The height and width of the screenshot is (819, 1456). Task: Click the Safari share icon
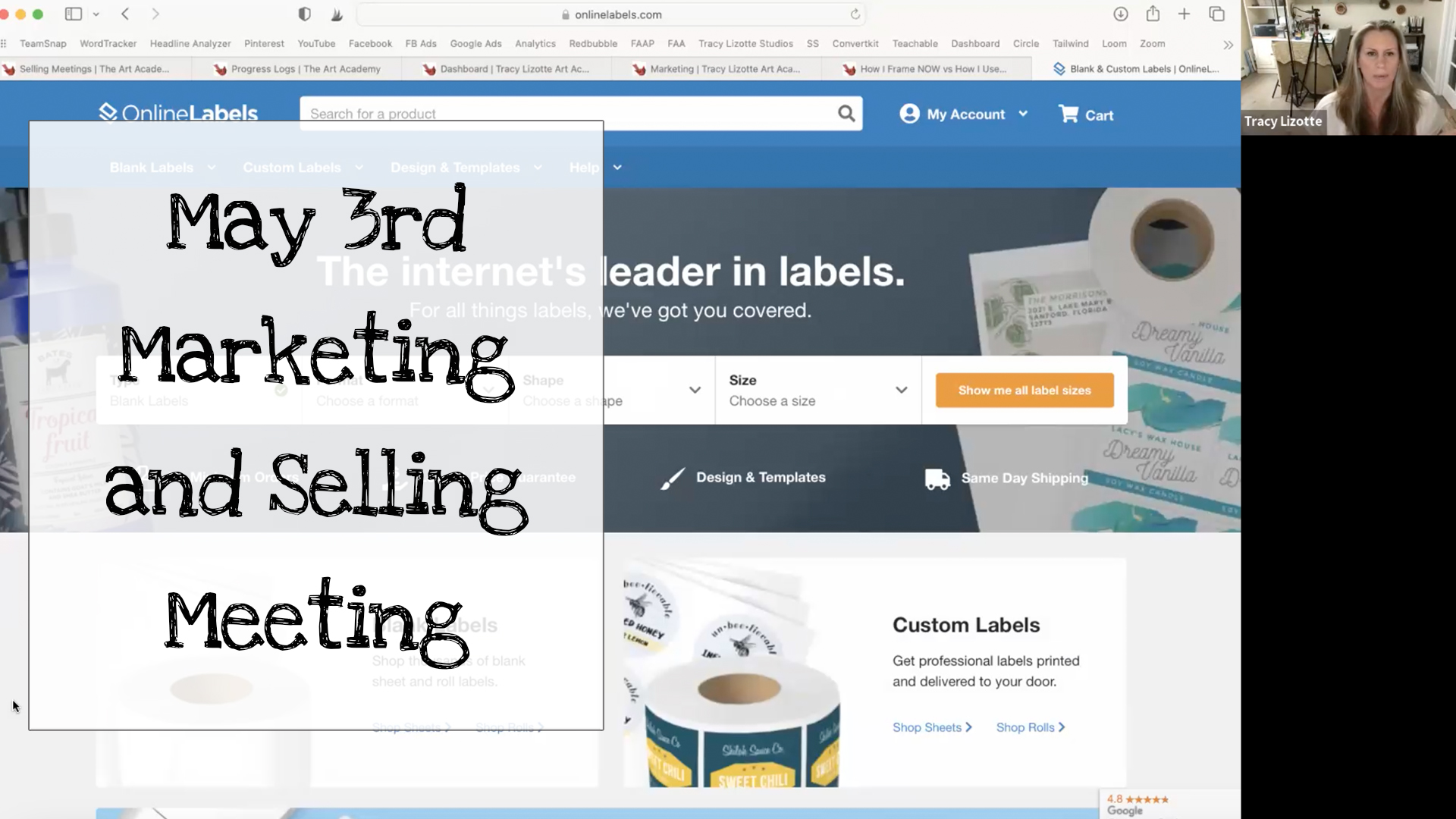coord(1153,13)
